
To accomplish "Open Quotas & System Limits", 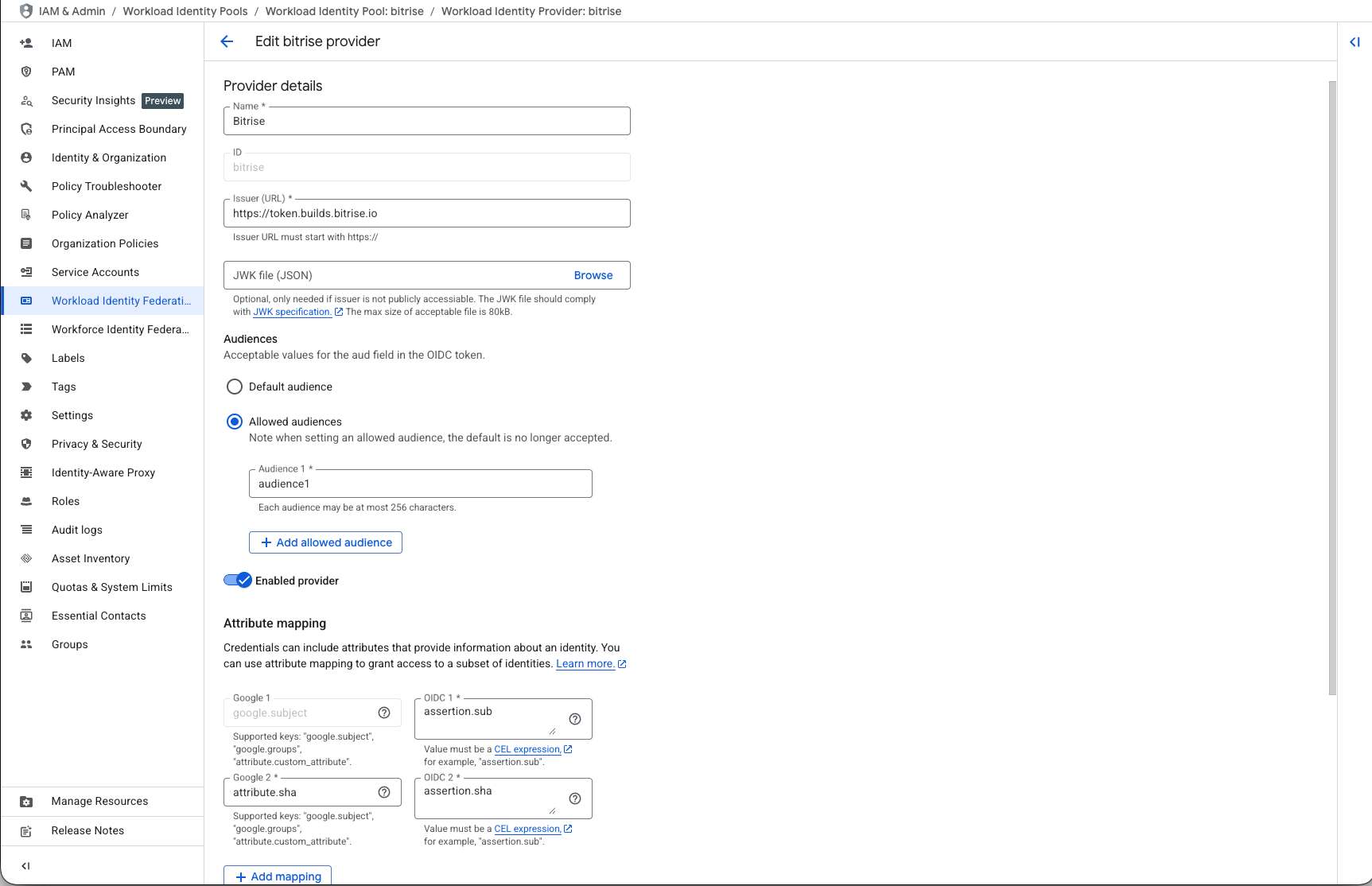I will coord(111,587).
